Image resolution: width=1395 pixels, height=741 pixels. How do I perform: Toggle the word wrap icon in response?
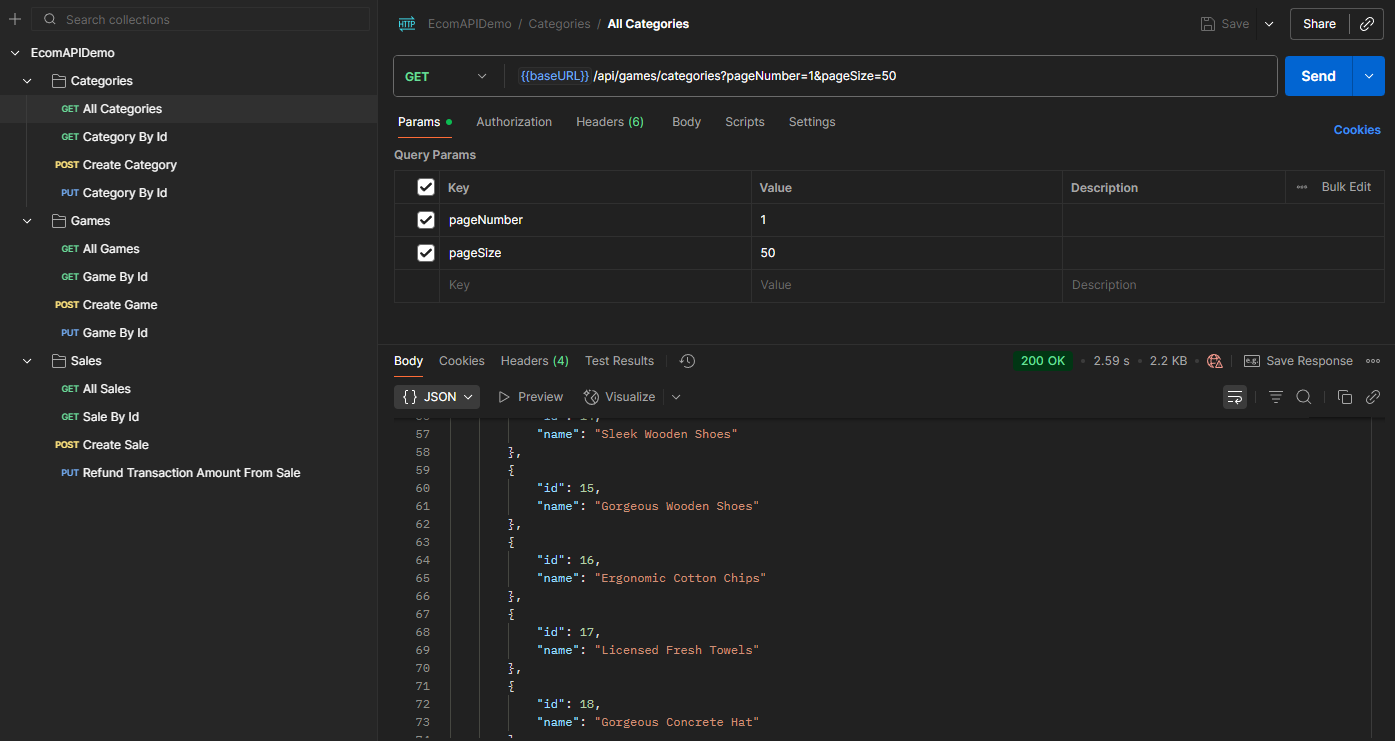pos(1235,397)
